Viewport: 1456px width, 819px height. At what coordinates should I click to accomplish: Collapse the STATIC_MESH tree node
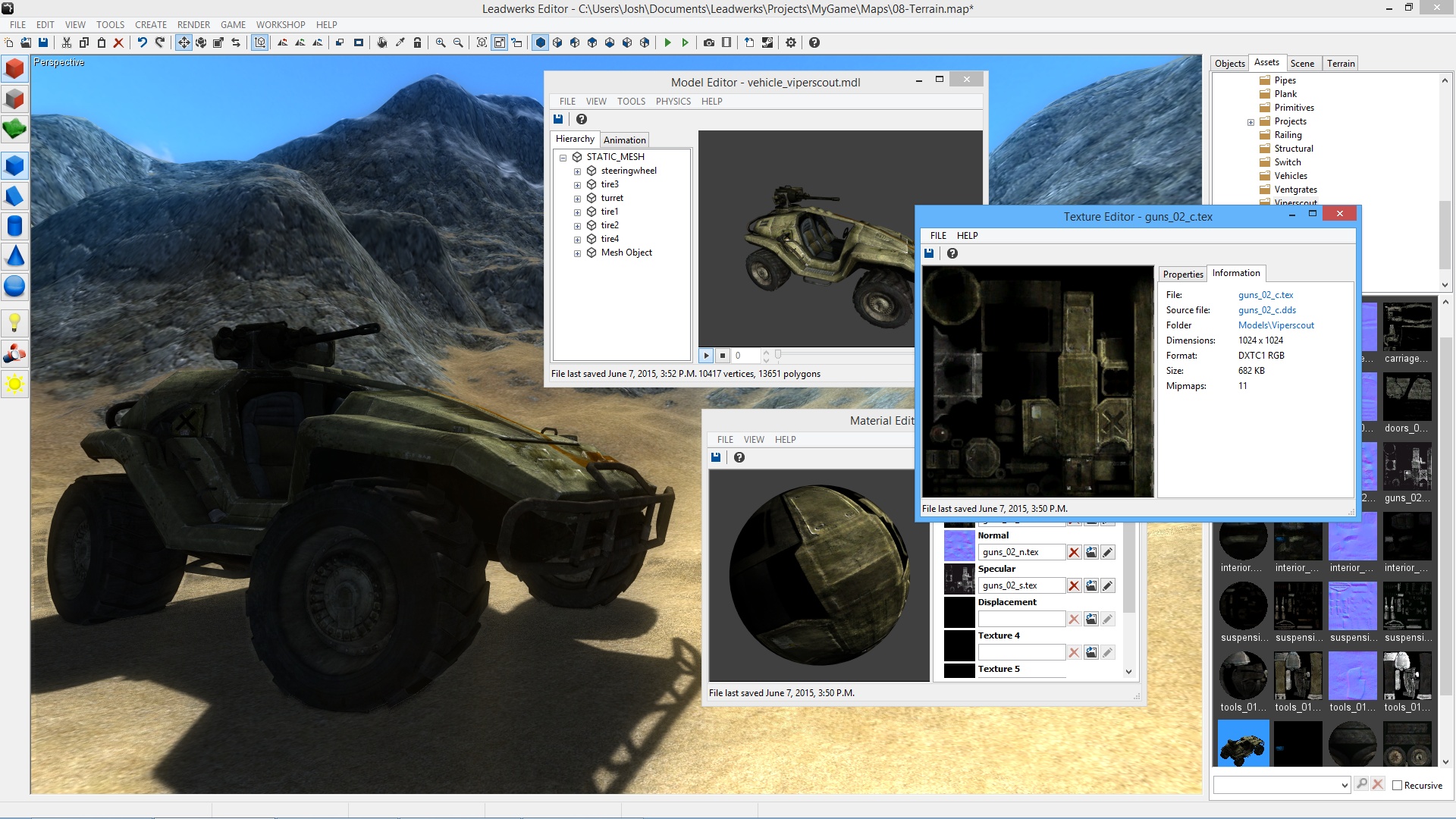pos(563,157)
